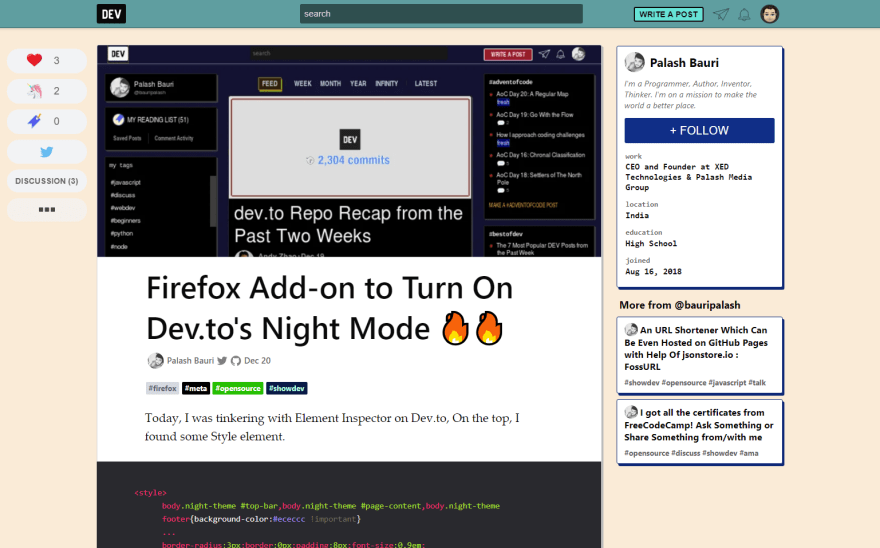Open notifications bell icon
This screenshot has height=548, width=880.
point(744,15)
